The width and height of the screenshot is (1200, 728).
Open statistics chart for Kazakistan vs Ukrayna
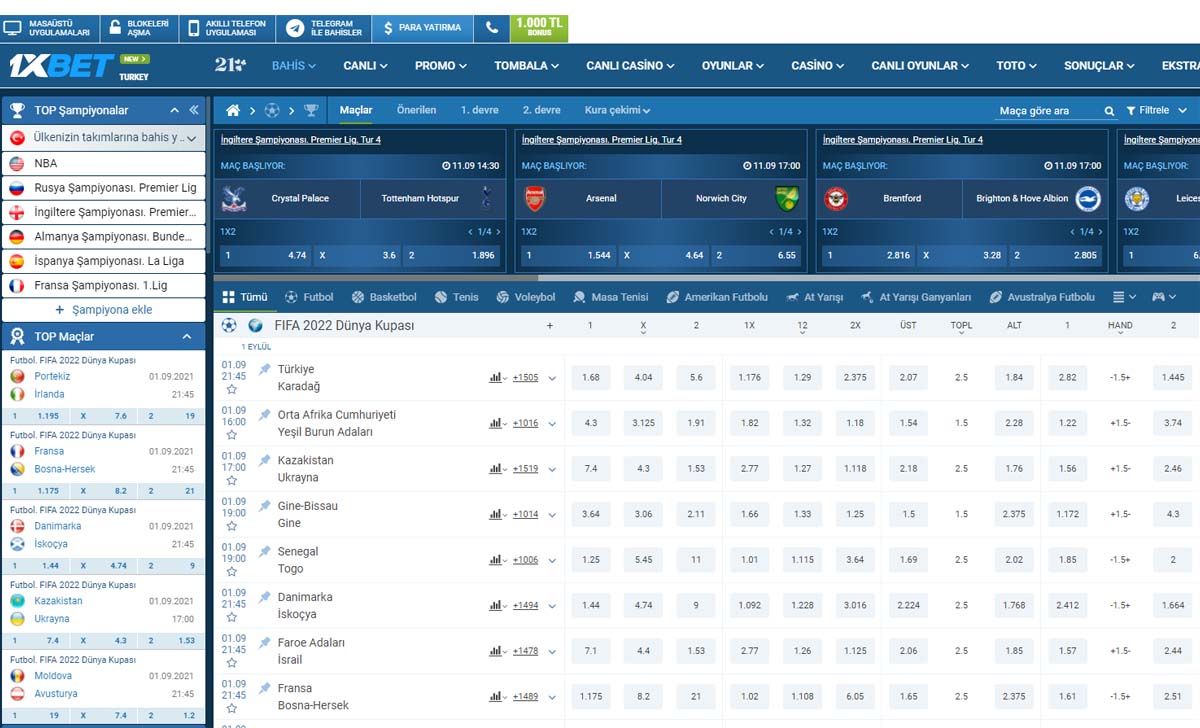pos(496,468)
